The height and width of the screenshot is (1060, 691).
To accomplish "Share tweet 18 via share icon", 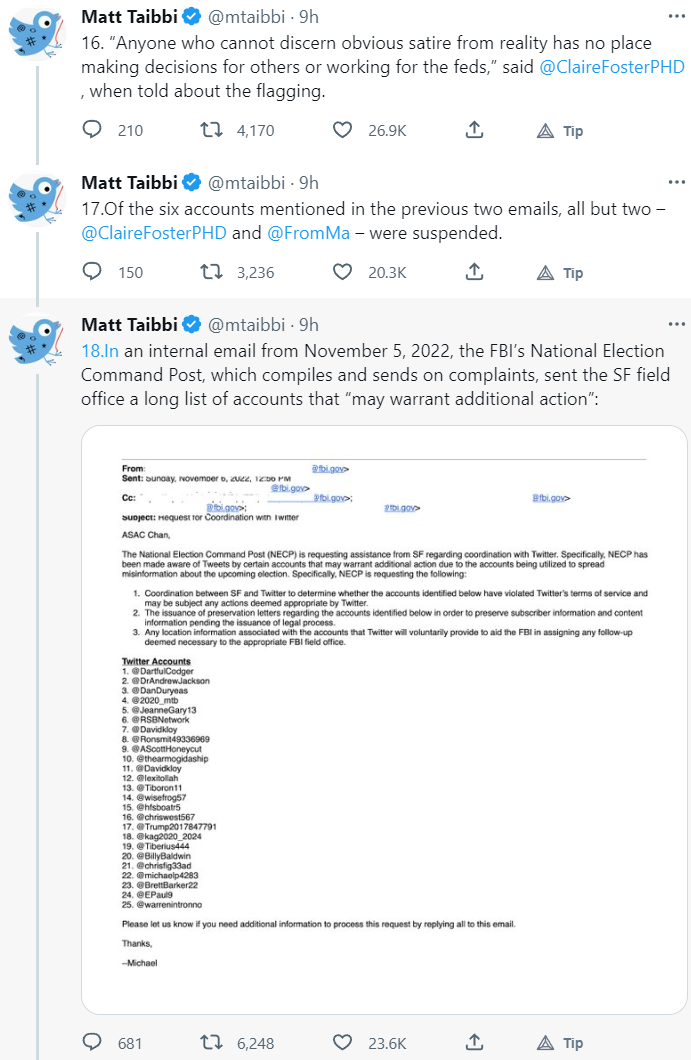I will tap(475, 1043).
